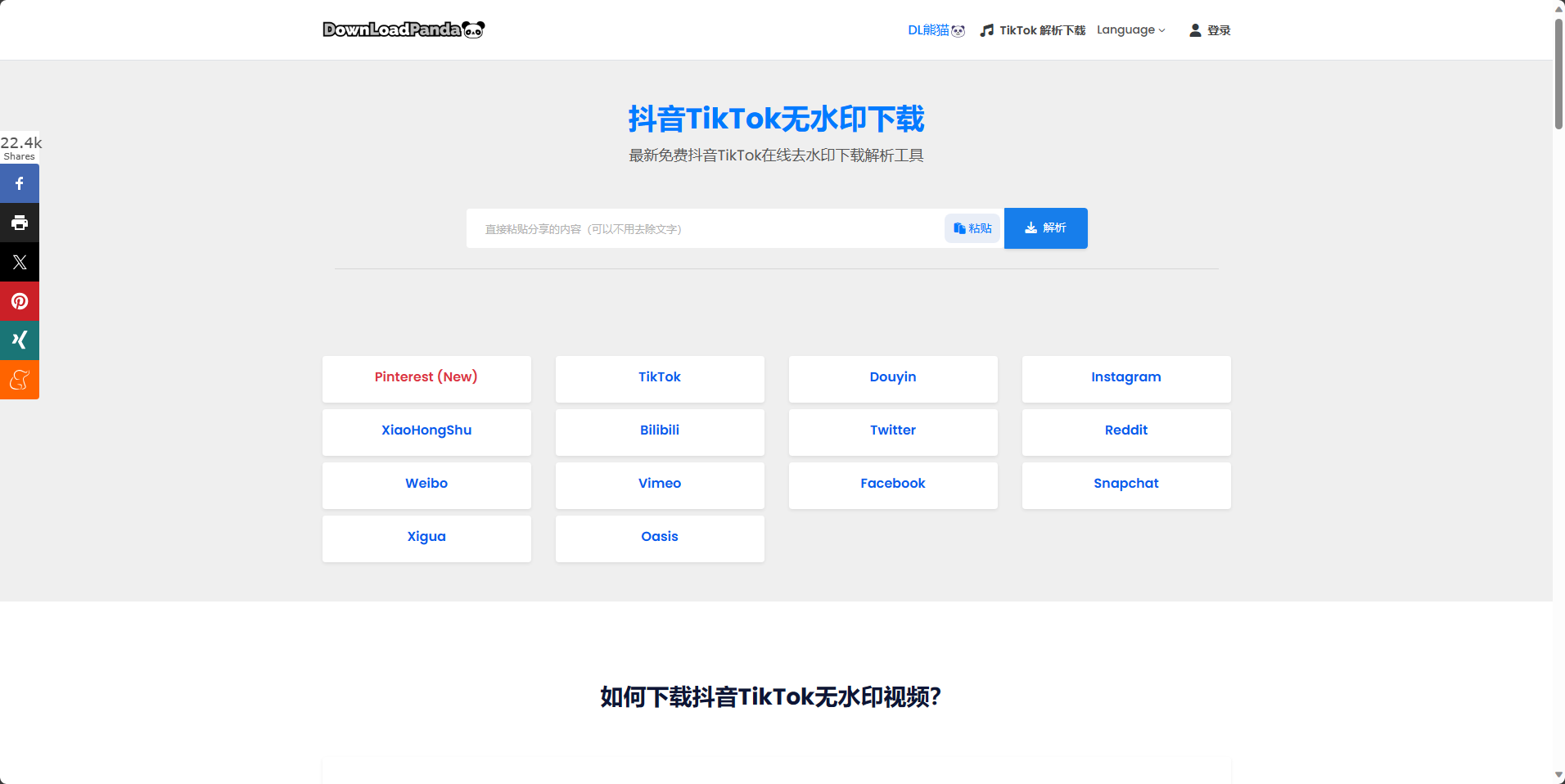Open TikTok 解析下载 menu item
Image resolution: width=1565 pixels, height=784 pixels.
(x=1033, y=30)
